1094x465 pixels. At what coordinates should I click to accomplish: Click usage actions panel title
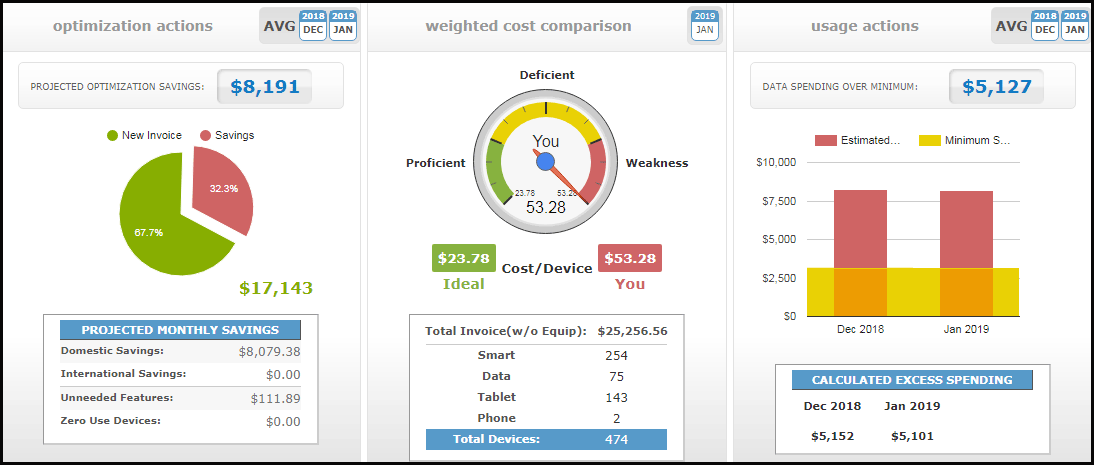[x=864, y=27]
